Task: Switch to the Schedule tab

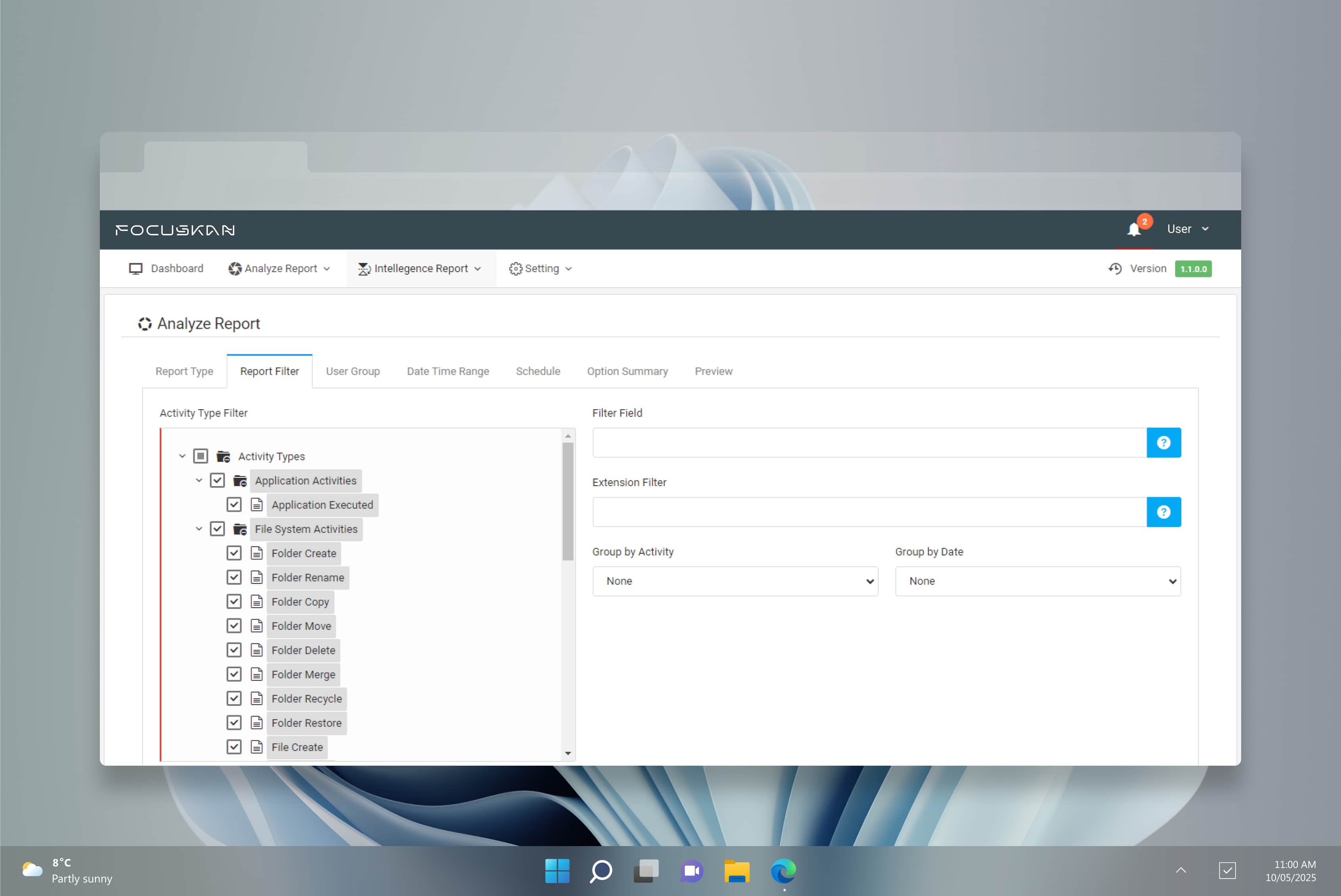Action: tap(538, 372)
